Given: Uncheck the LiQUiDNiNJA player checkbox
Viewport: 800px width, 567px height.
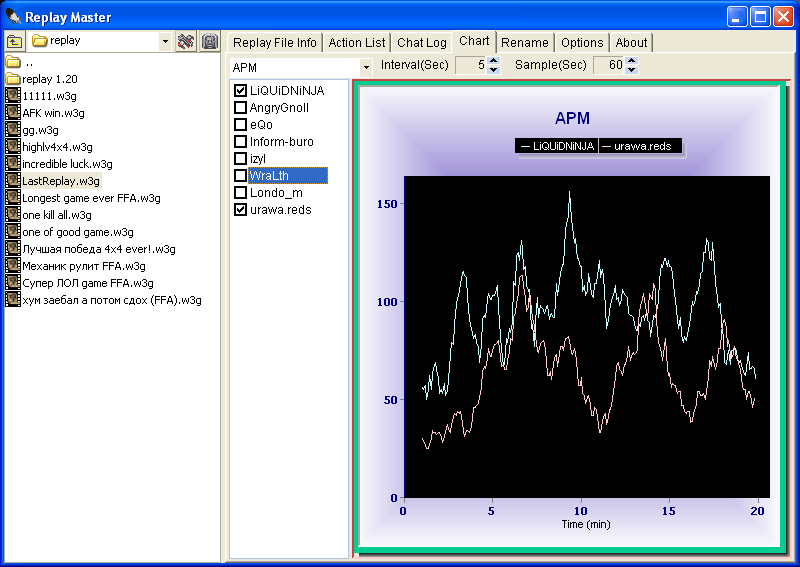Looking at the screenshot, I should (240, 91).
